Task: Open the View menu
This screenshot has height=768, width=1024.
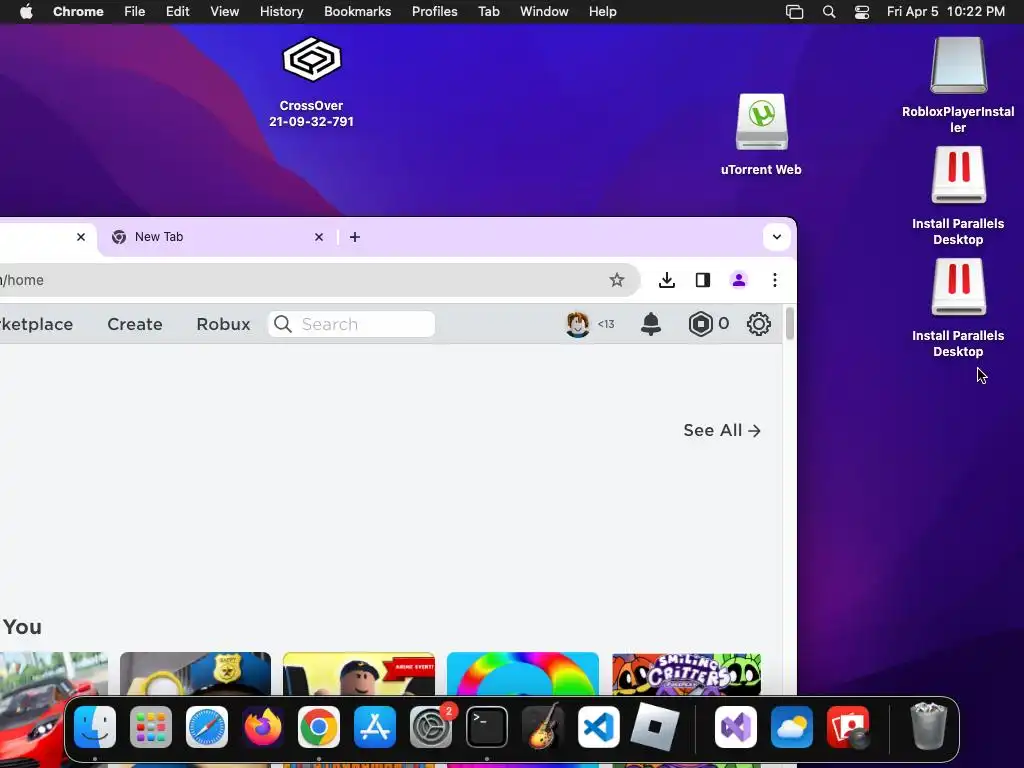Action: [x=224, y=12]
